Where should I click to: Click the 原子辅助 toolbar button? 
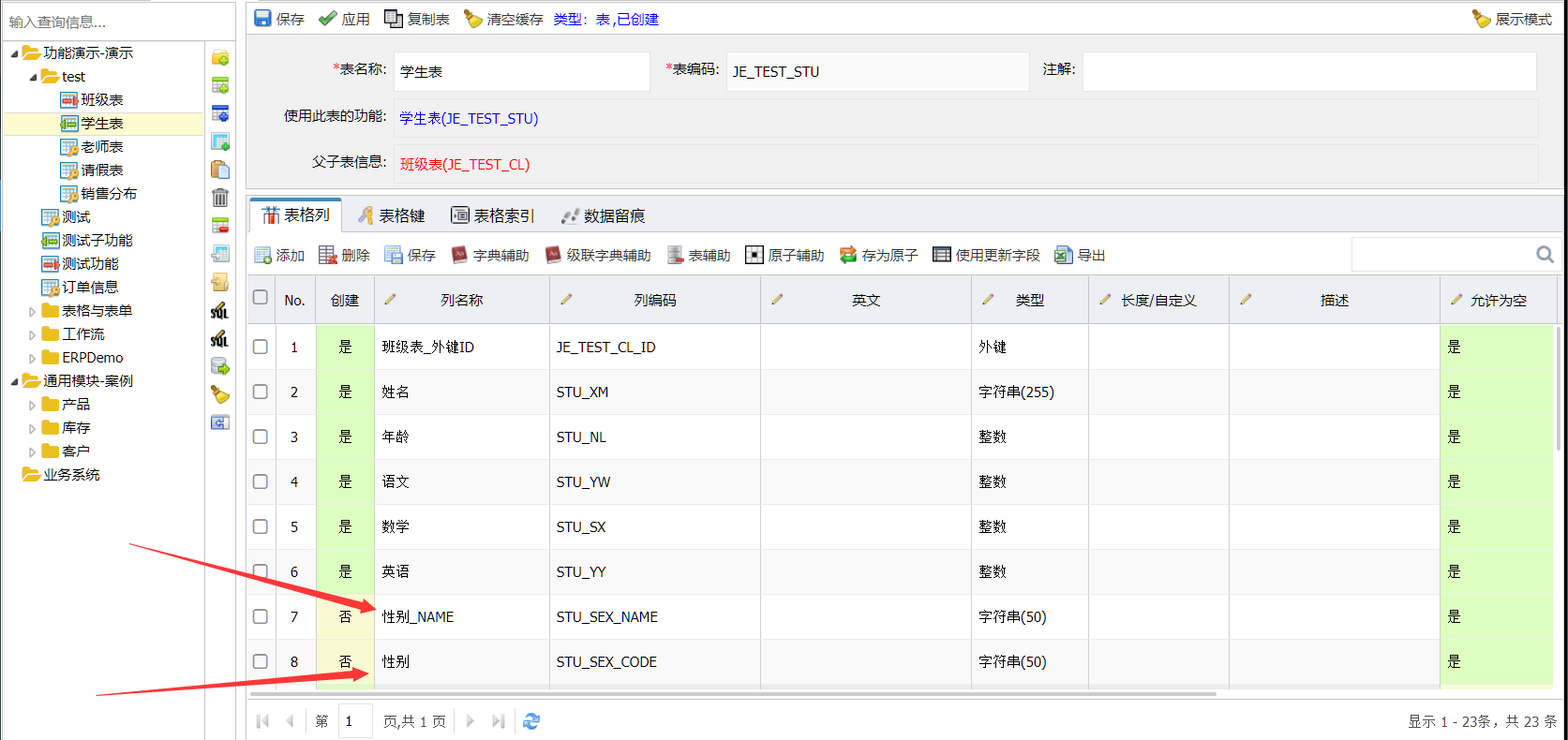click(x=784, y=256)
